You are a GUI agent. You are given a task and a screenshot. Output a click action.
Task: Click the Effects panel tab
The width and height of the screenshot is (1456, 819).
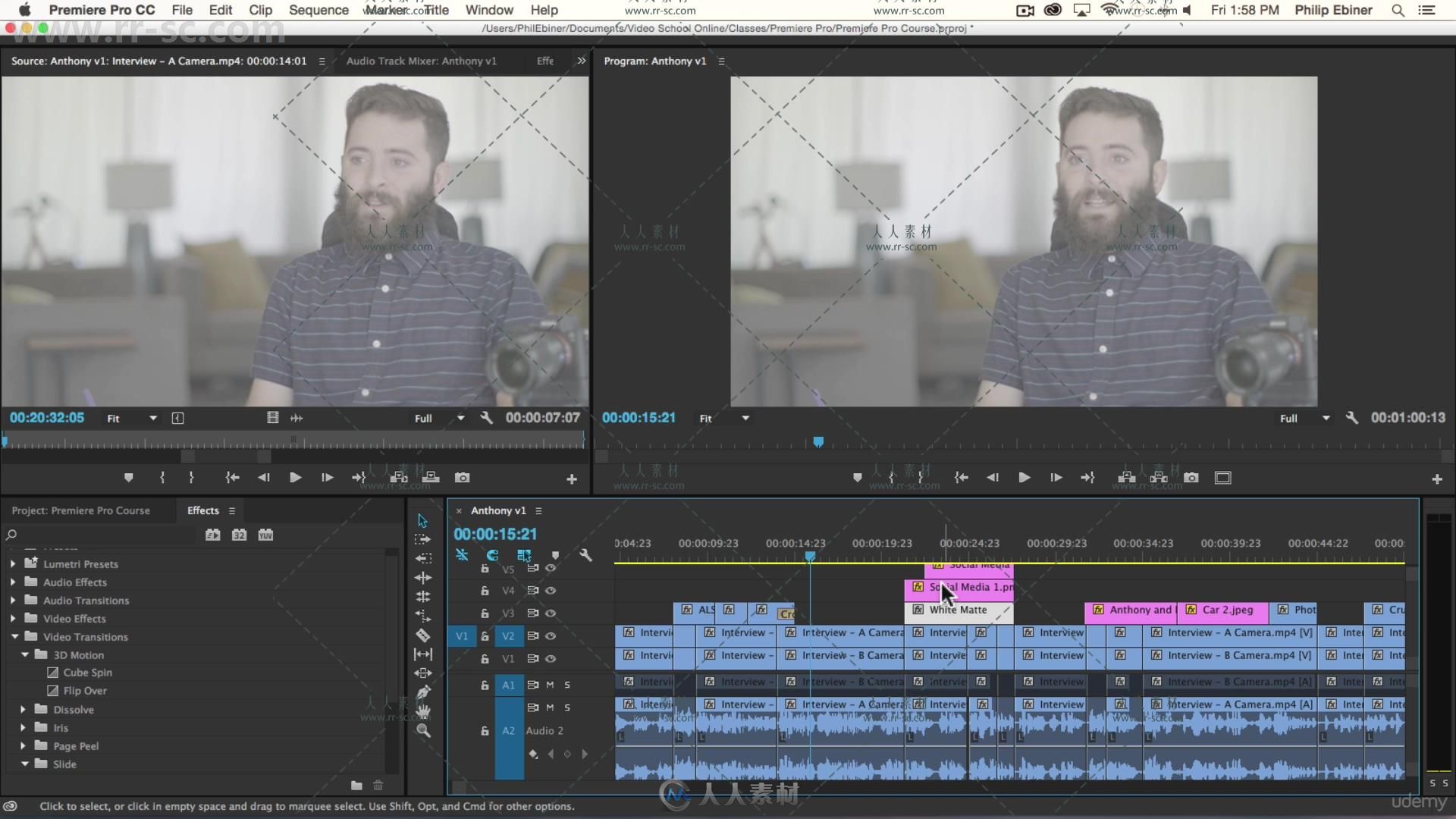tap(202, 510)
